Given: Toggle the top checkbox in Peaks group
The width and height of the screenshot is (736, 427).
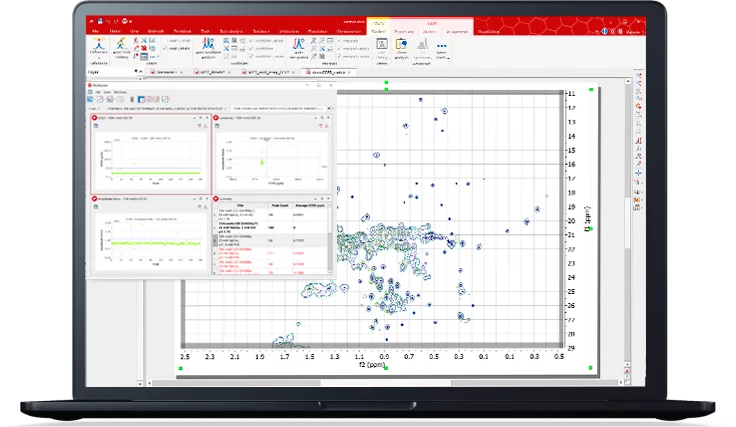Looking at the screenshot, I should point(165,41).
